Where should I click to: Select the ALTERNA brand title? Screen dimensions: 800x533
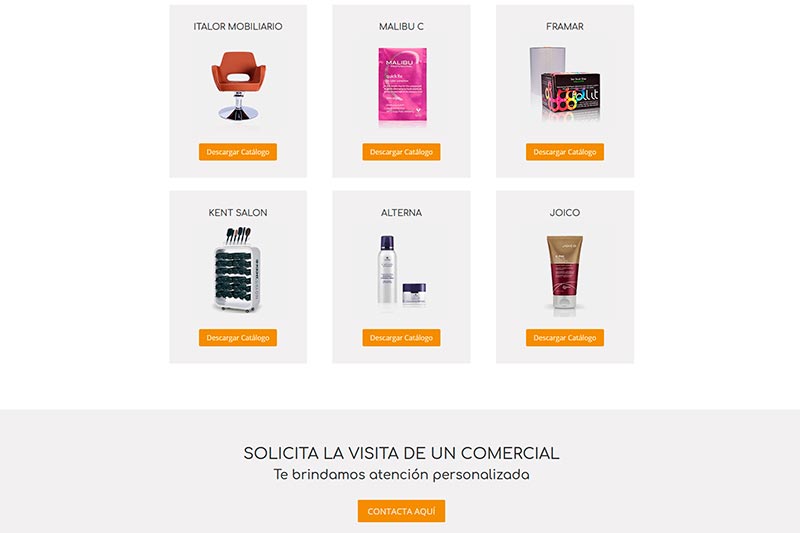coord(402,213)
